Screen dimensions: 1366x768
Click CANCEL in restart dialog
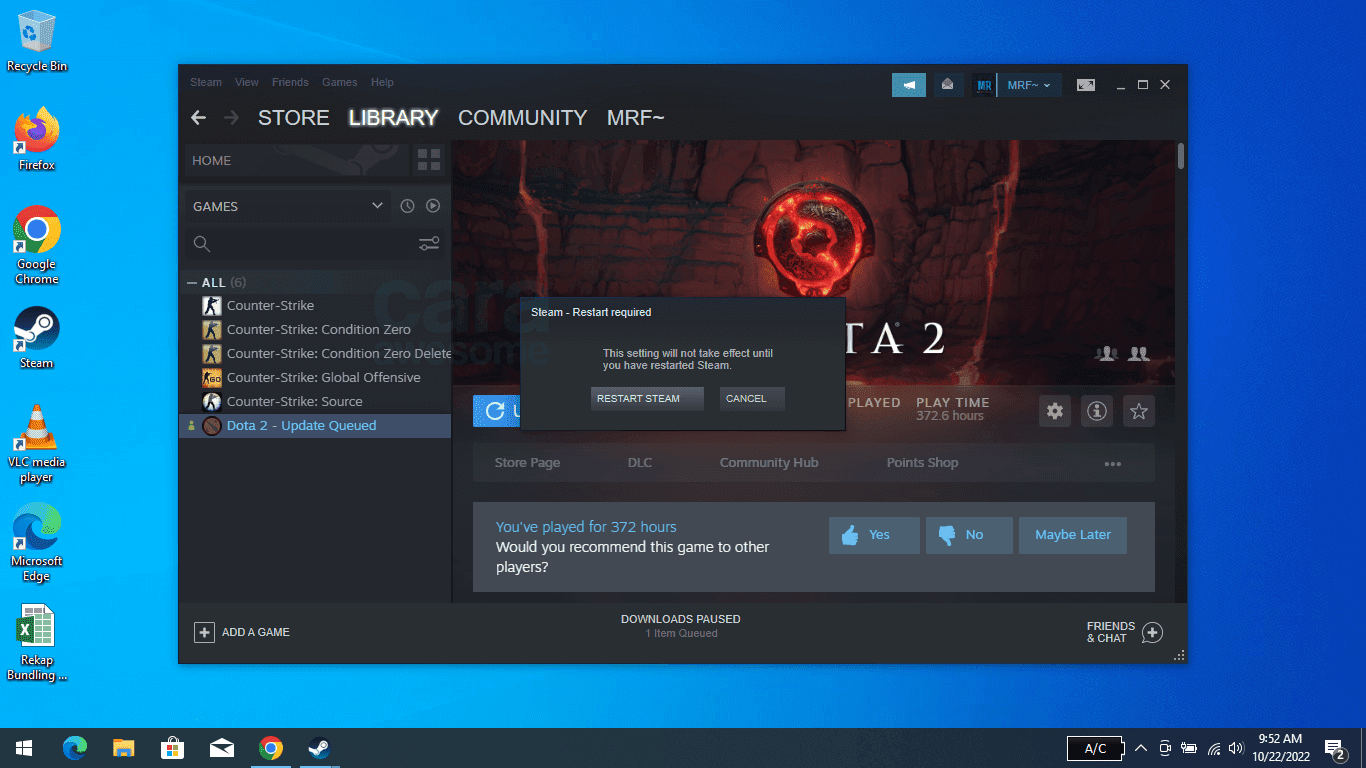click(x=752, y=399)
